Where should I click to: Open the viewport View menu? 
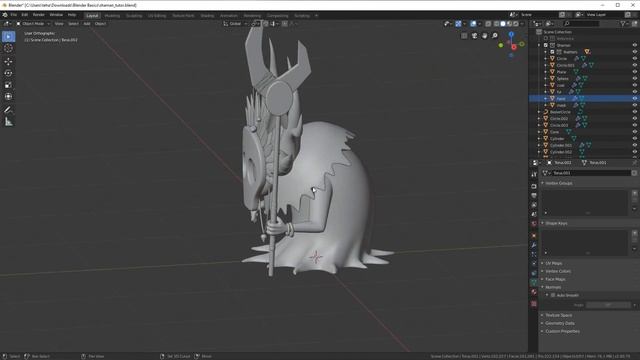[x=59, y=24]
